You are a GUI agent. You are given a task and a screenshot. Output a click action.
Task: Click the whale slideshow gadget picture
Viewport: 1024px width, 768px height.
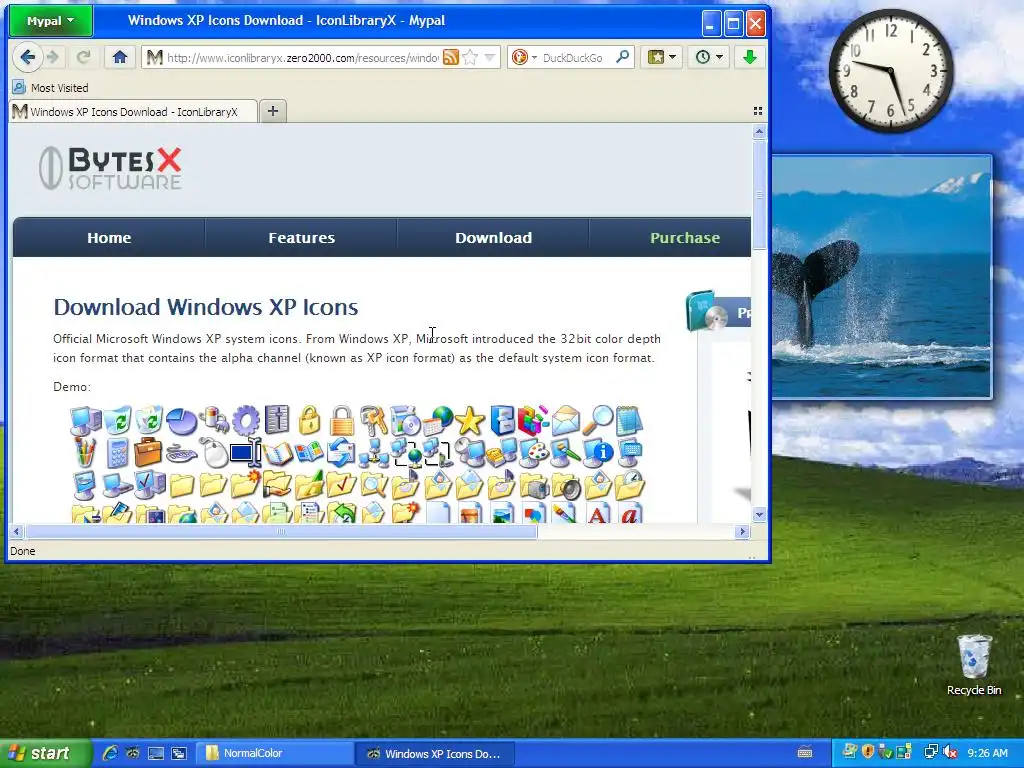pyautogui.click(x=882, y=277)
